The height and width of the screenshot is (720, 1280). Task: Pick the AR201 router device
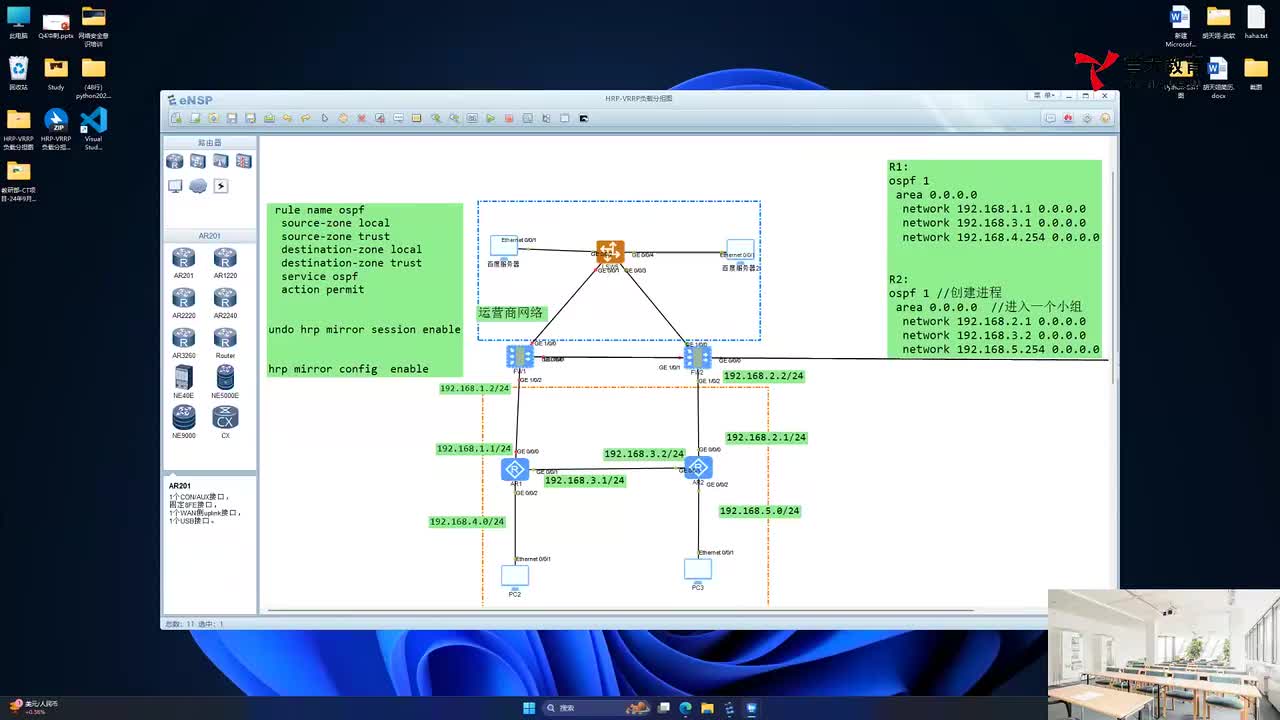coord(183,262)
